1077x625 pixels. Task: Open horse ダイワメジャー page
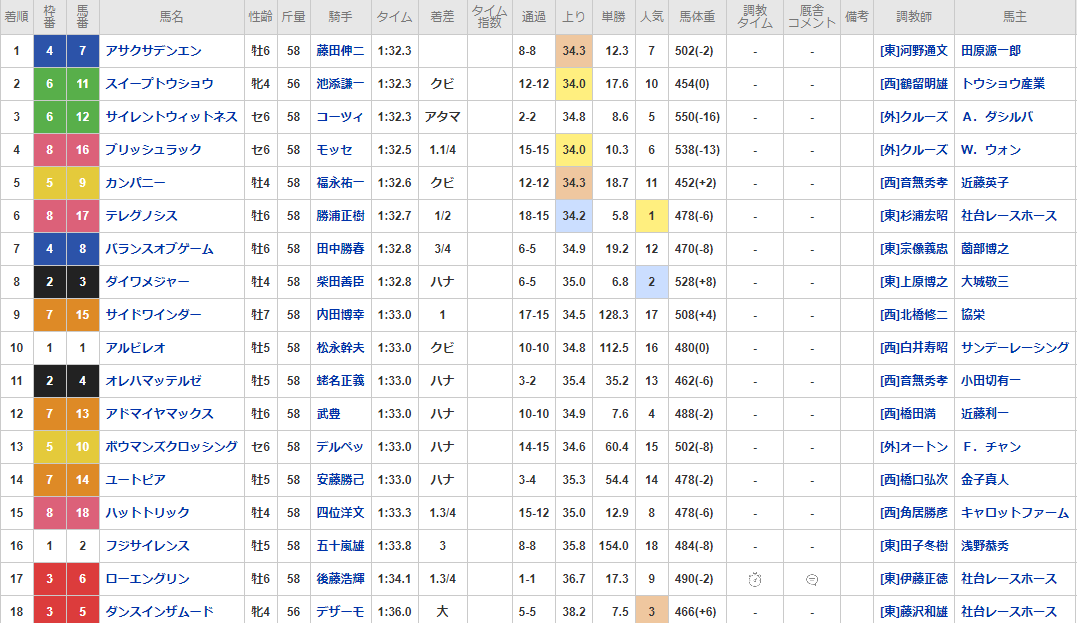[x=147, y=282]
